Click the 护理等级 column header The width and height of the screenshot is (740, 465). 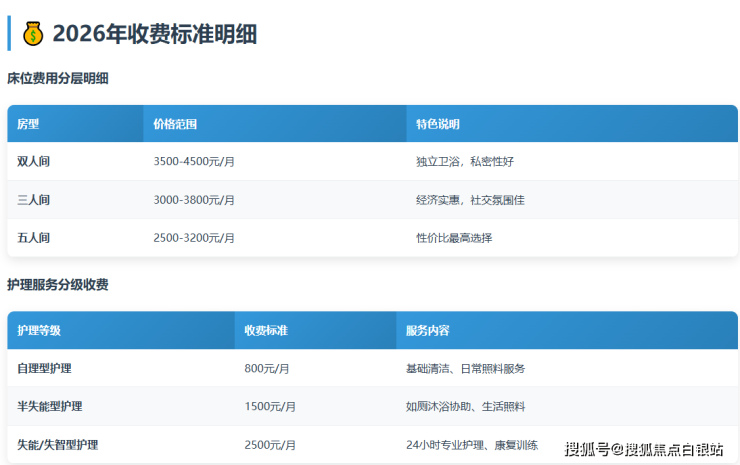39,330
